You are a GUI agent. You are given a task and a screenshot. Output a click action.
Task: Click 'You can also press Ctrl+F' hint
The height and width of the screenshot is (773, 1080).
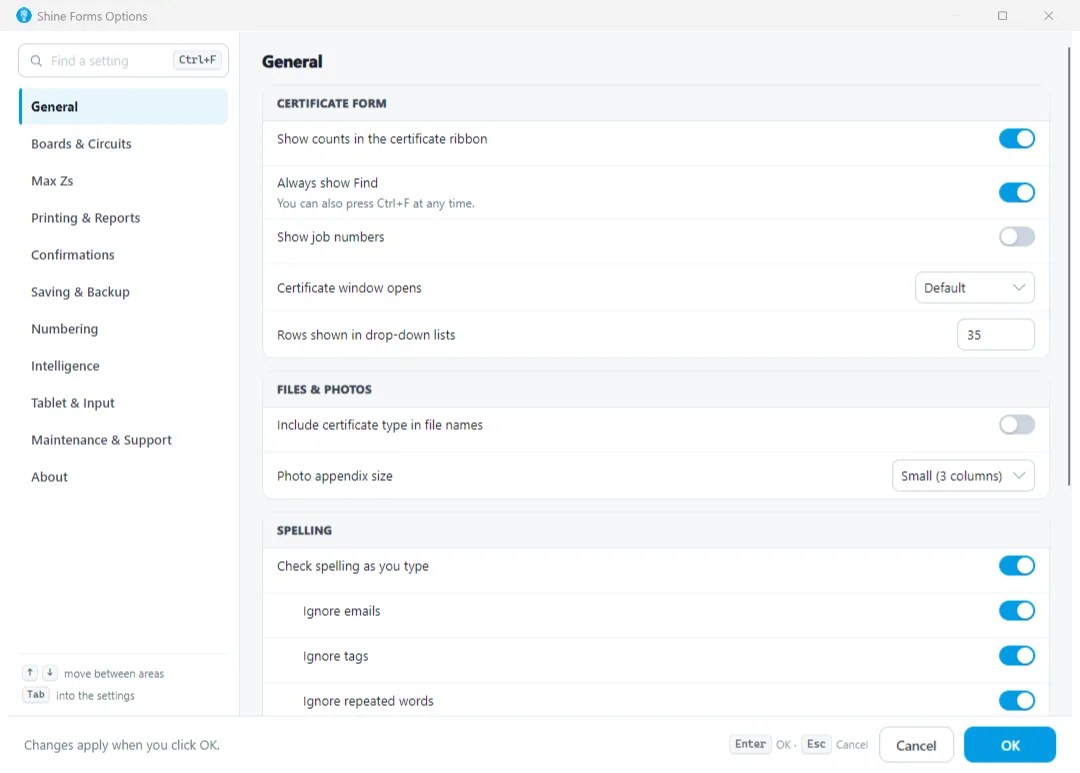point(375,204)
